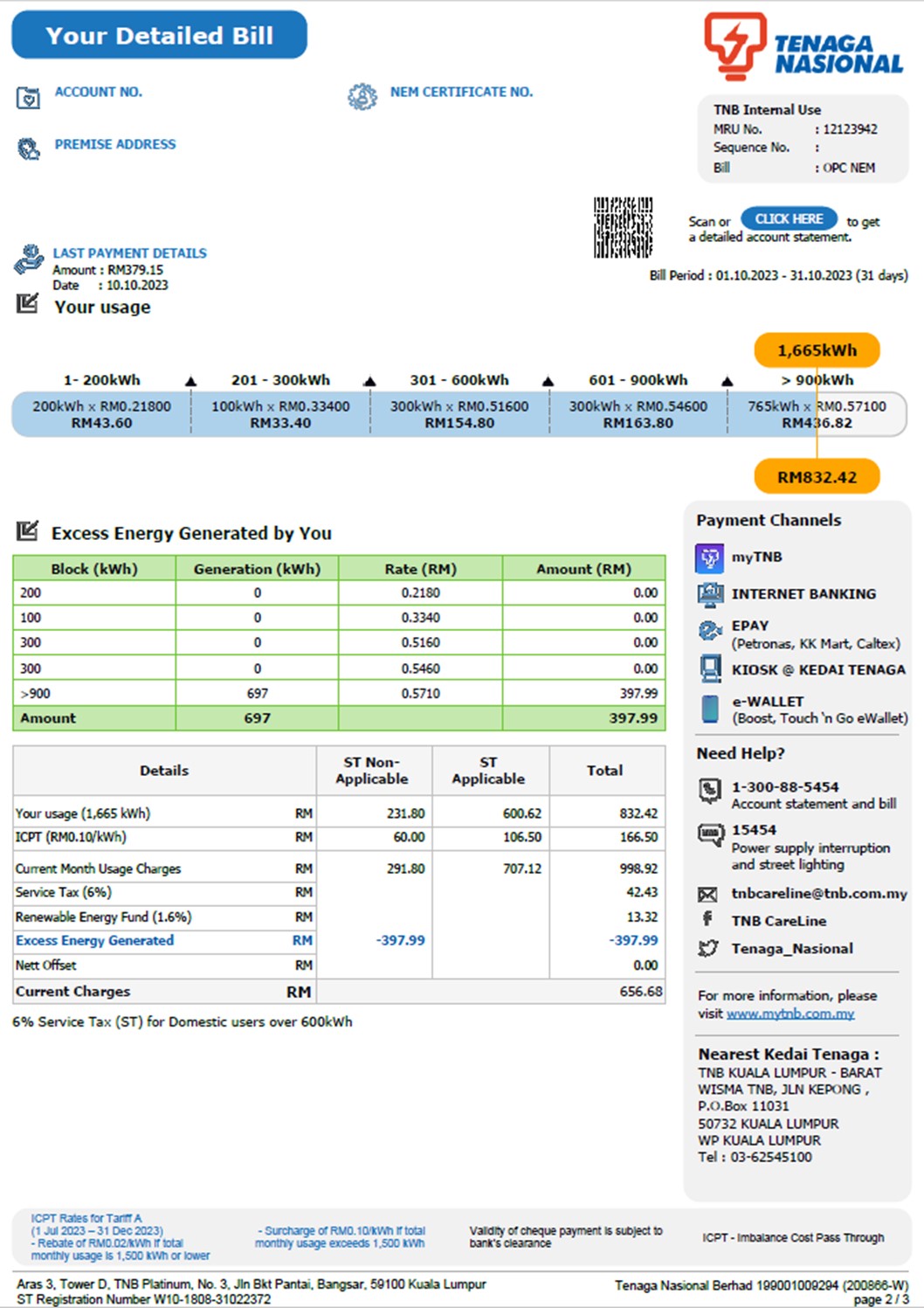This screenshot has height=1308, width=924.
Task: Click the Excess Energy Generated row label
Action: click(x=94, y=941)
